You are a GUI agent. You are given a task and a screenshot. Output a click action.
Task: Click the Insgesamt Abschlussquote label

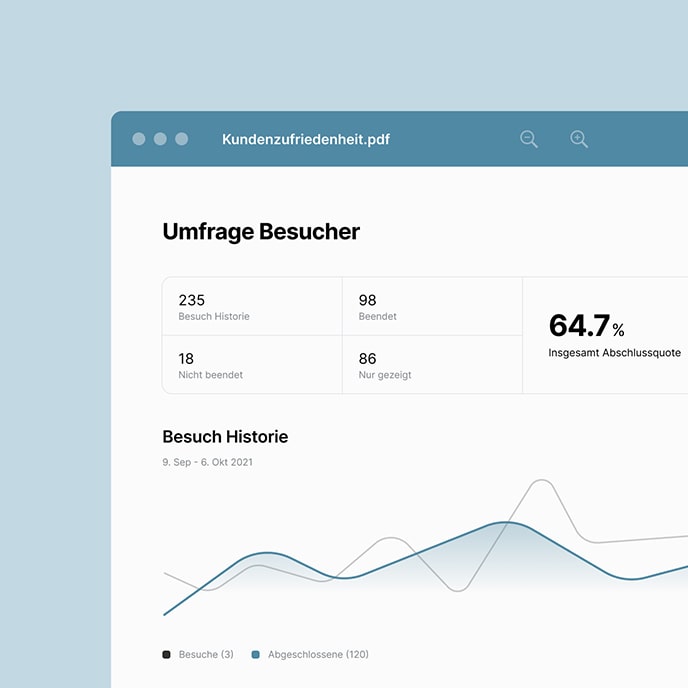point(614,353)
